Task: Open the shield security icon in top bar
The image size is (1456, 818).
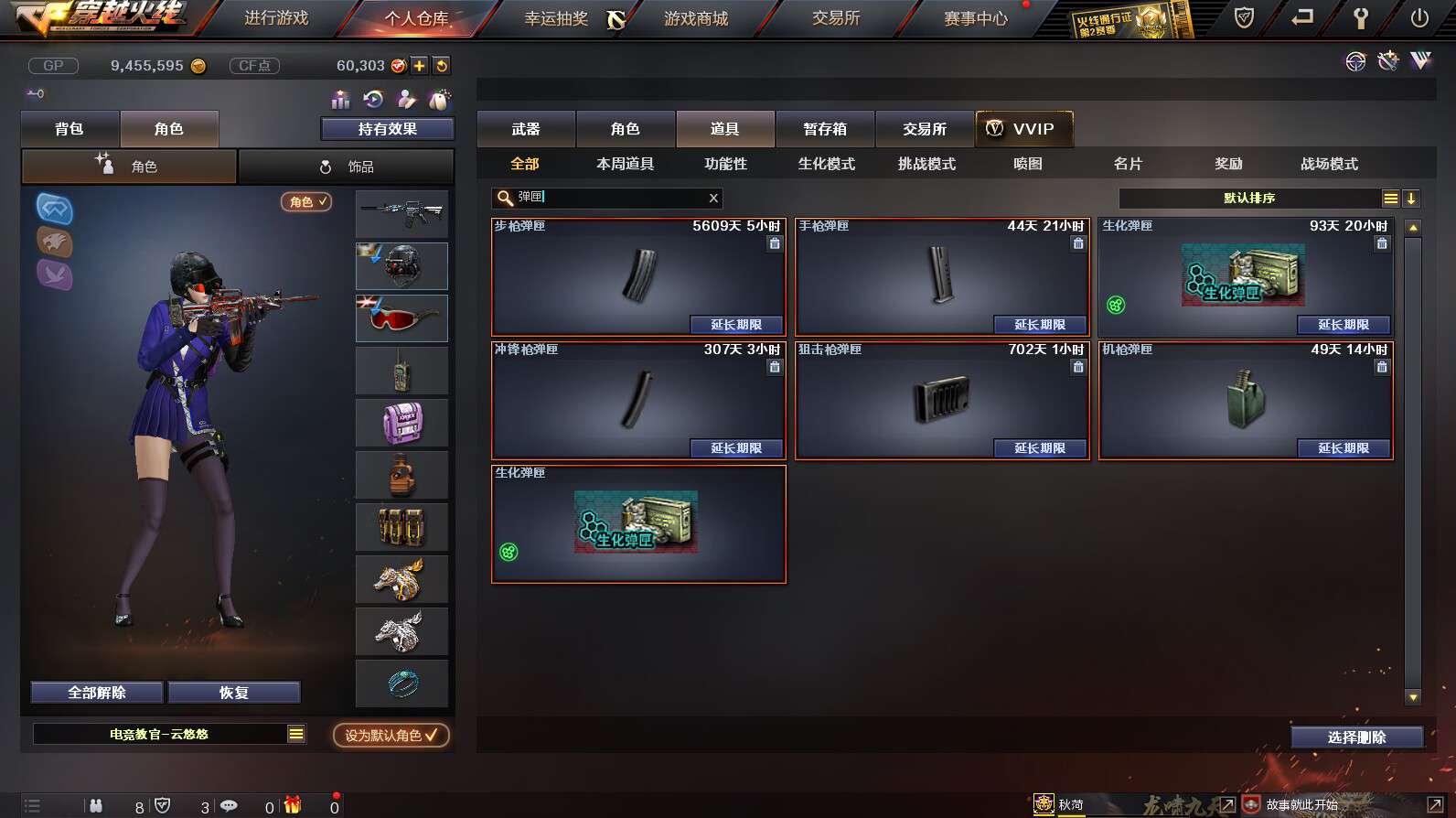Action: (x=1244, y=17)
